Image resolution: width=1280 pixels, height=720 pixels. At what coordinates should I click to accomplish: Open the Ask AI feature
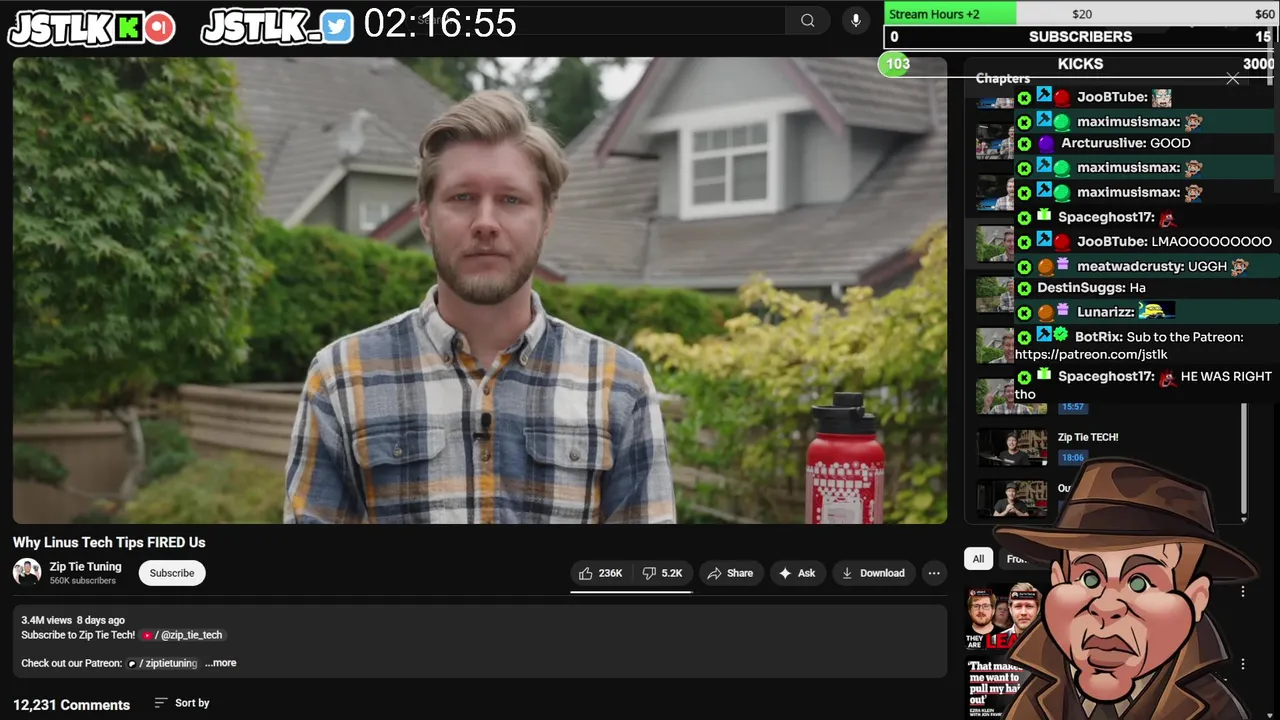point(797,573)
